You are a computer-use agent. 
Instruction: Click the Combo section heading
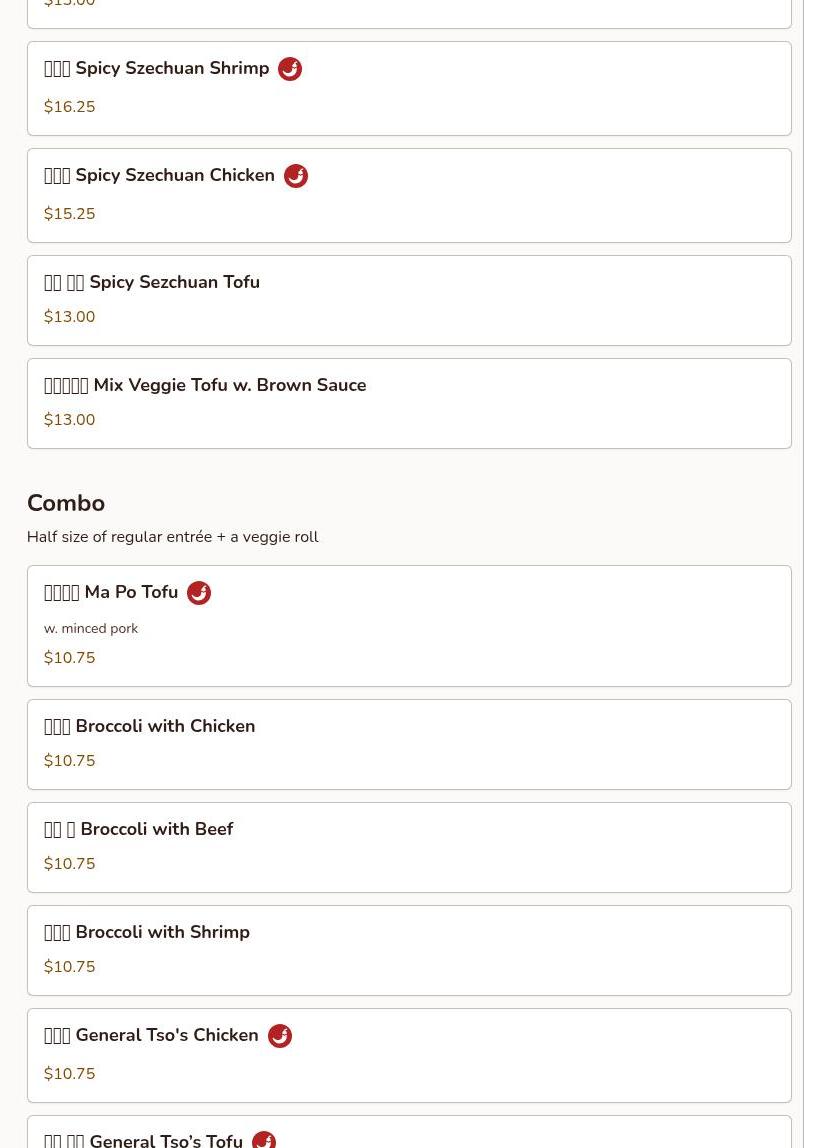point(66,503)
